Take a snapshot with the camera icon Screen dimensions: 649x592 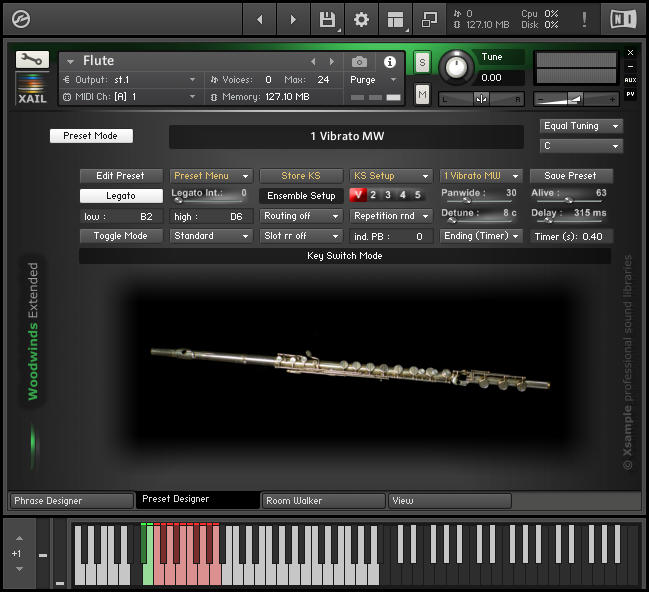[x=359, y=62]
